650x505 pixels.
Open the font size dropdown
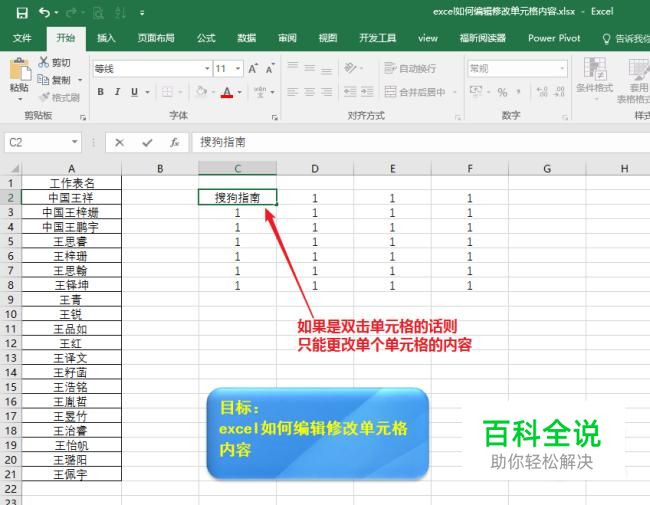(x=238, y=68)
